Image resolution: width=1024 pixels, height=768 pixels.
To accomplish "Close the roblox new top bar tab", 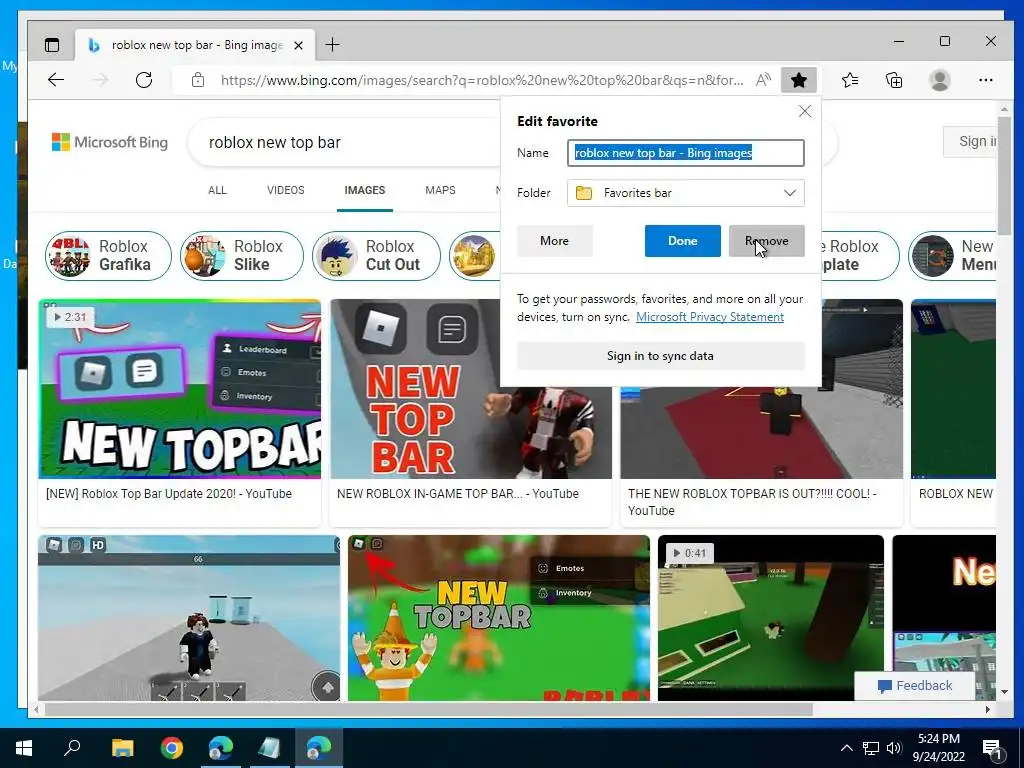I will [x=298, y=45].
